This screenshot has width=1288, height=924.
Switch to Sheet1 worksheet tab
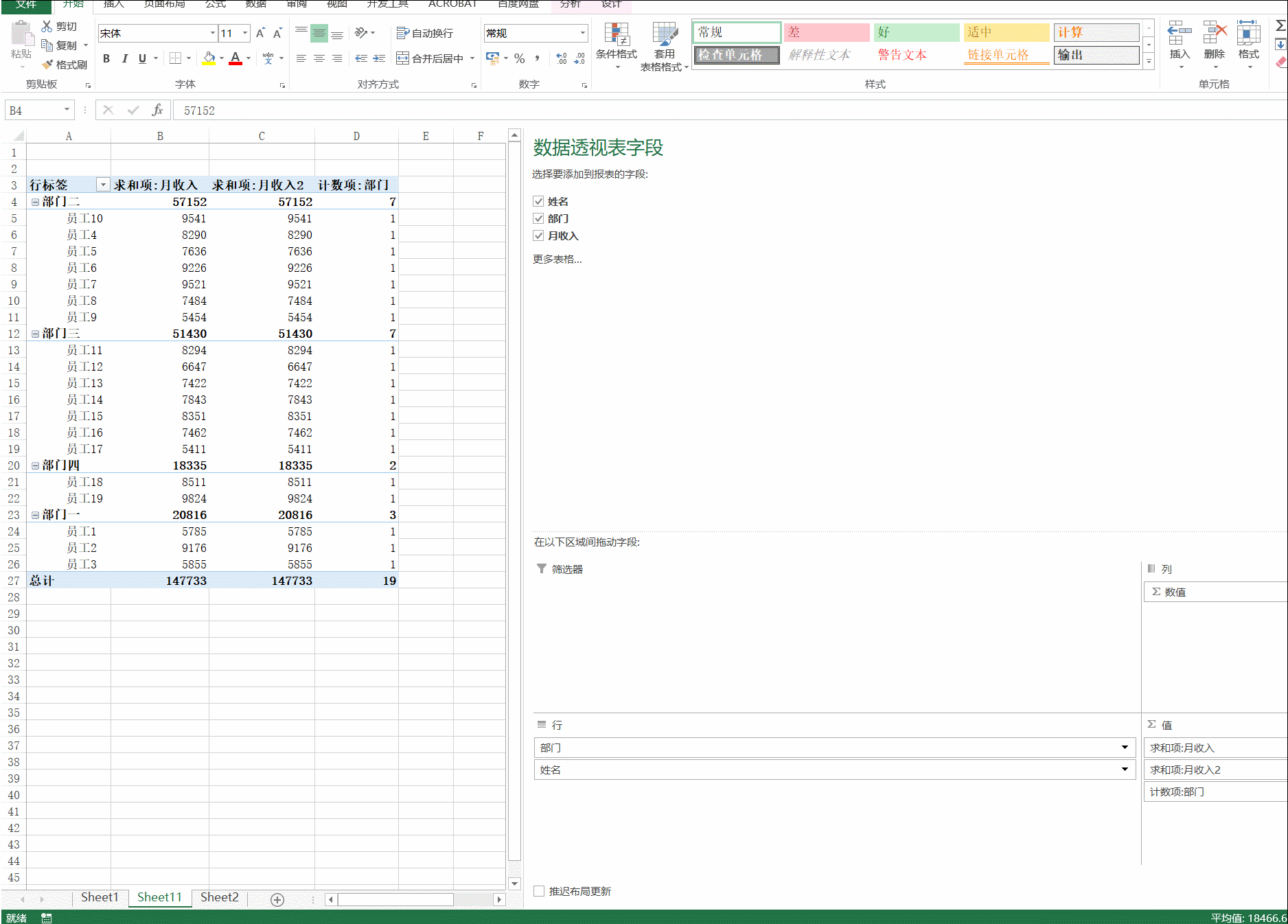100,898
